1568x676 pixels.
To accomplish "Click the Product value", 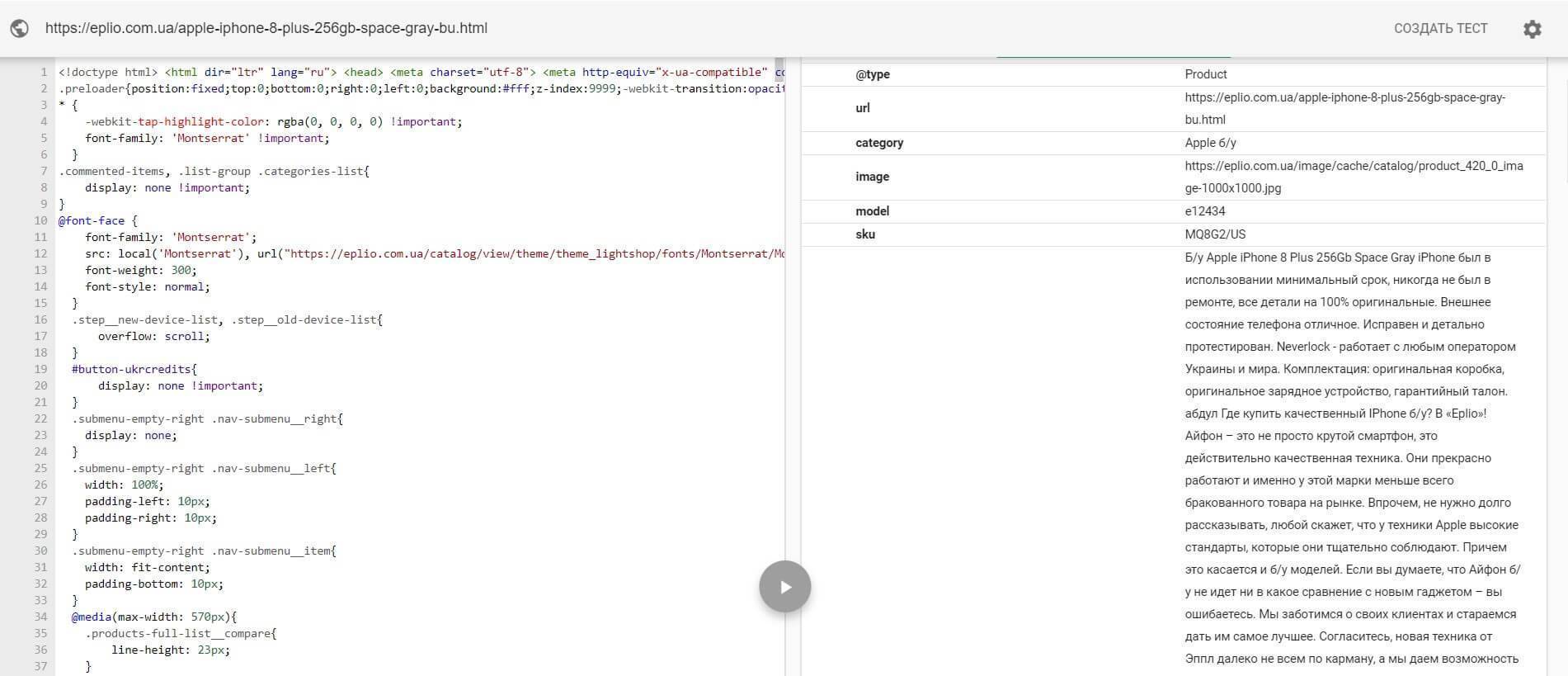I will (1206, 74).
